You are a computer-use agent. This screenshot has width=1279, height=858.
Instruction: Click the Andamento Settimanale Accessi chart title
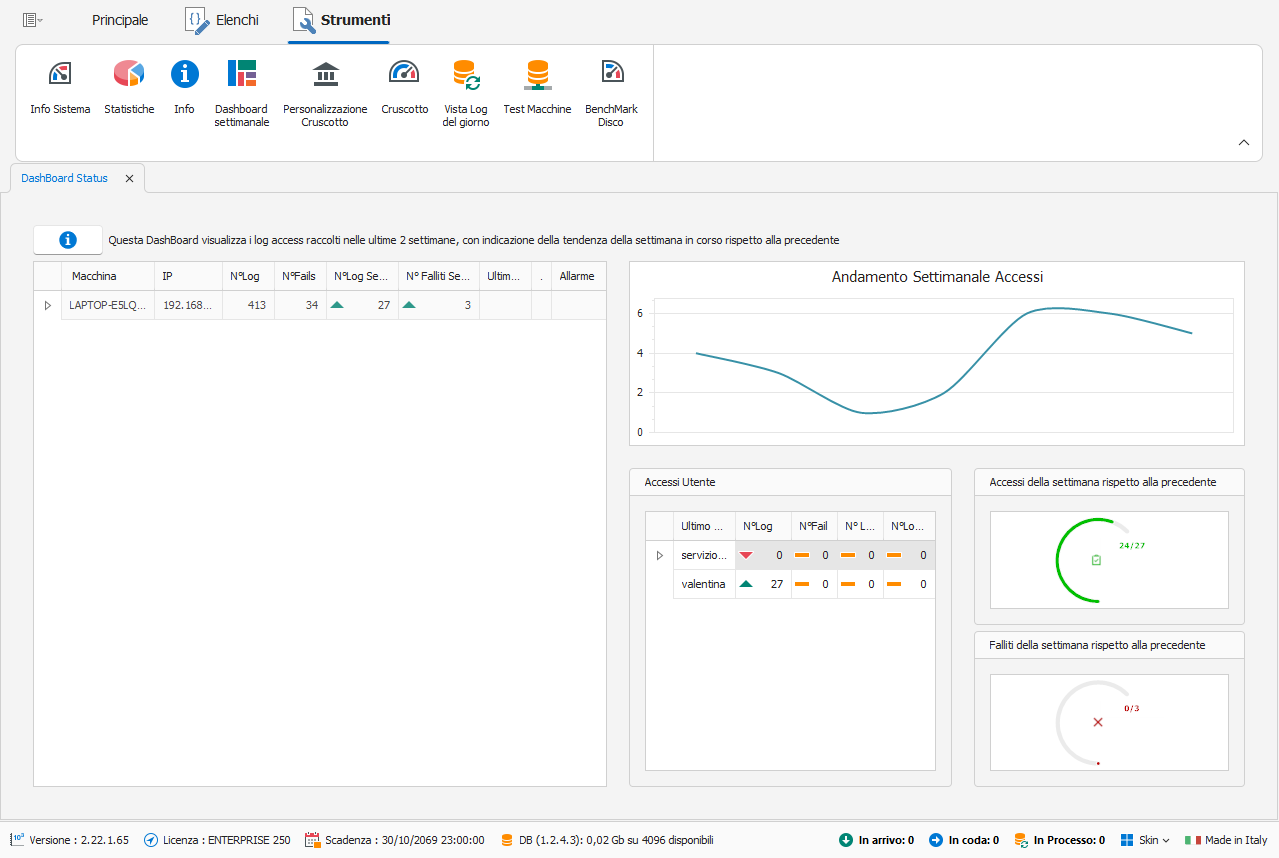tap(937, 277)
